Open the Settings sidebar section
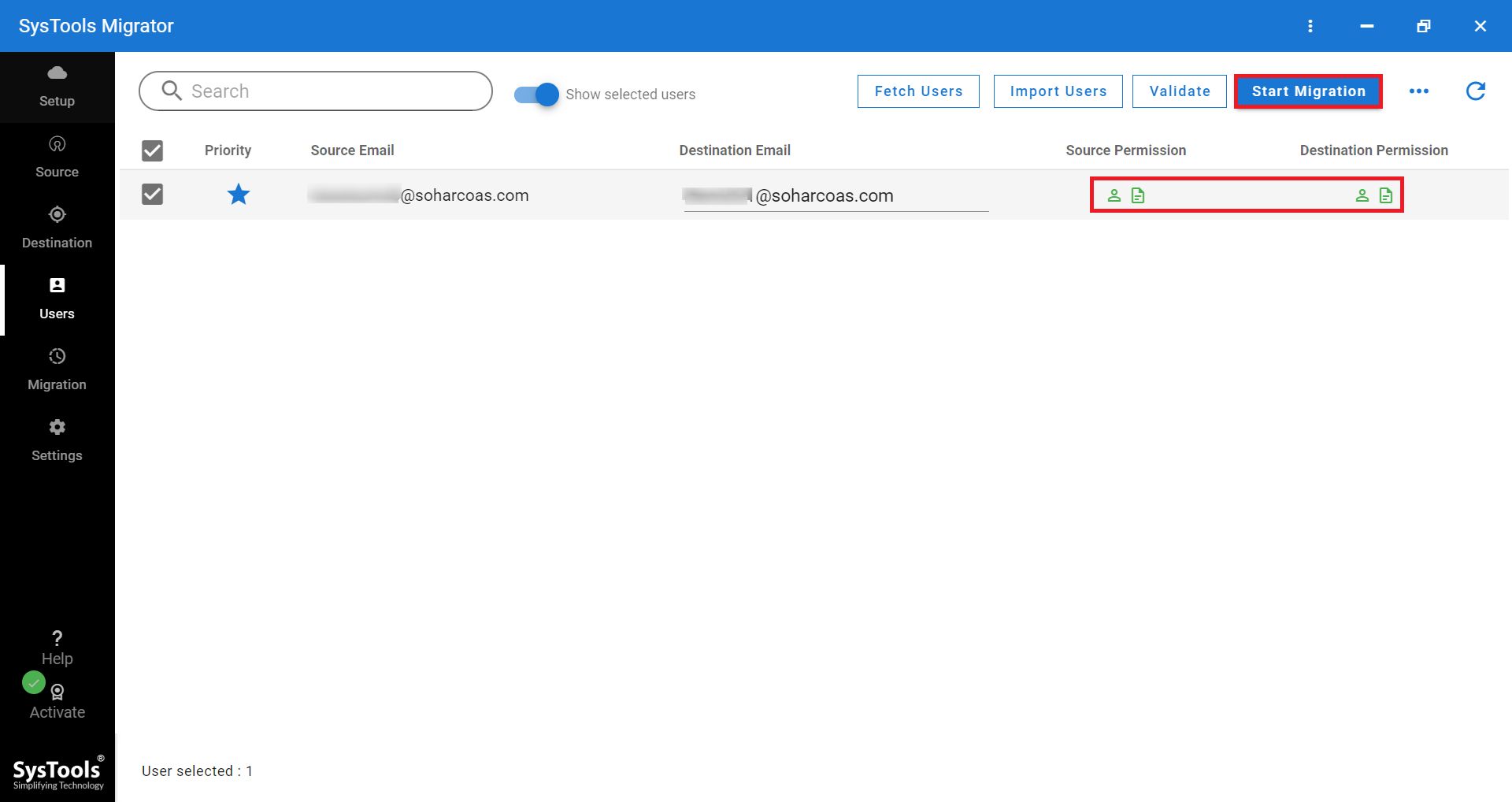 click(57, 440)
